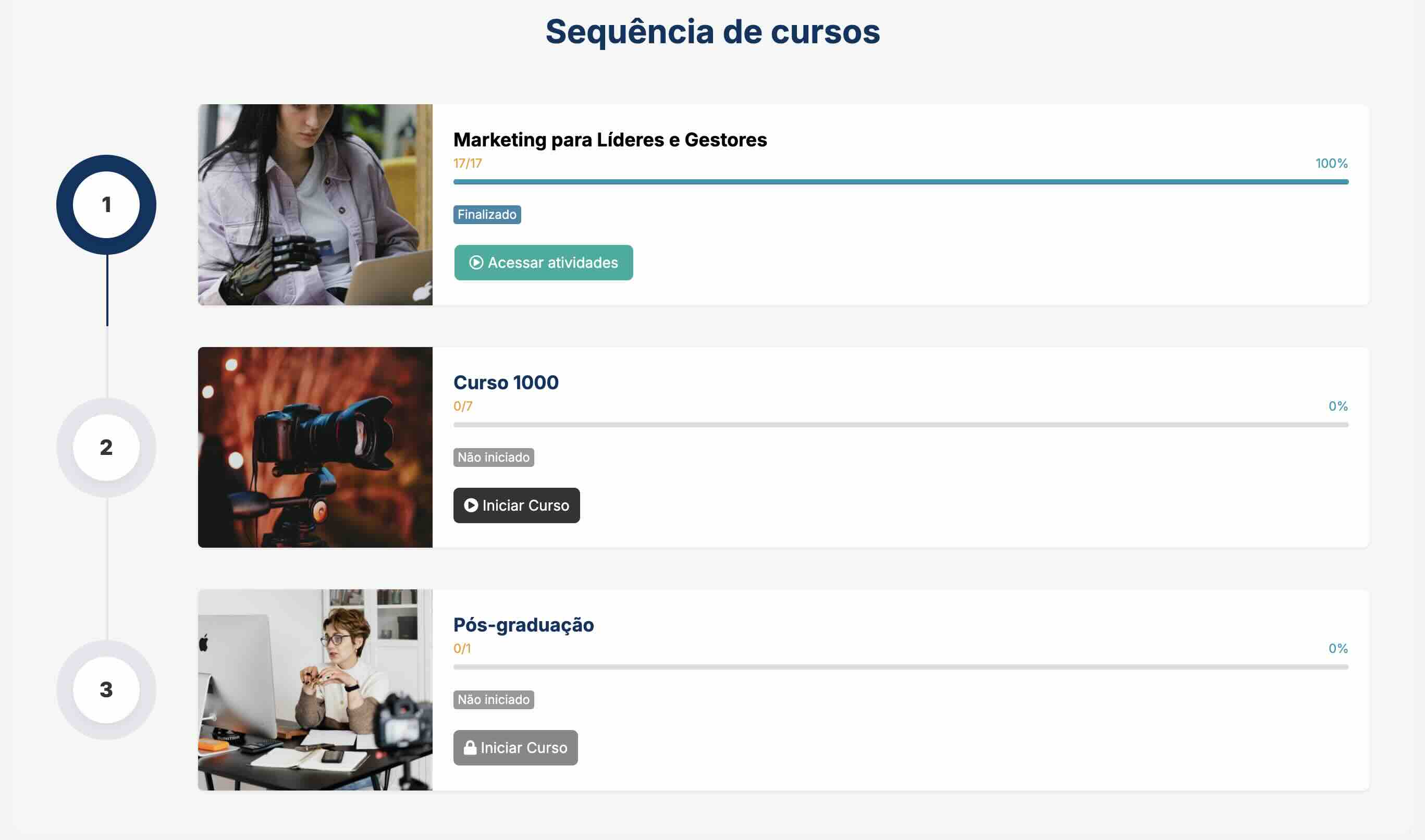Start Curso 1000 with Iniciar Curso

[517, 505]
